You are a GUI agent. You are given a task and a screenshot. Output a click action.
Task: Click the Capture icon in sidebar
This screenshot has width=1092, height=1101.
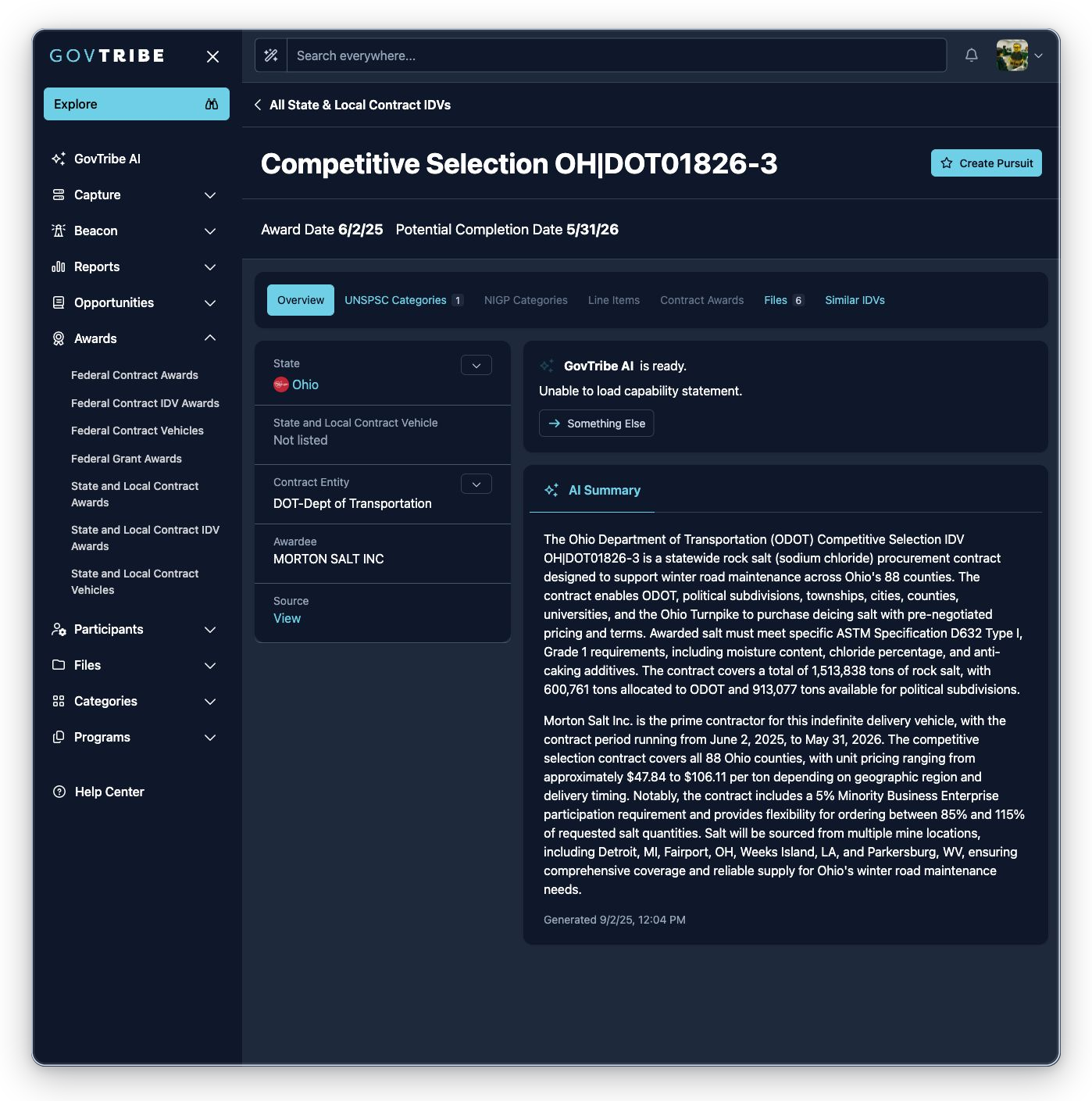(x=59, y=195)
